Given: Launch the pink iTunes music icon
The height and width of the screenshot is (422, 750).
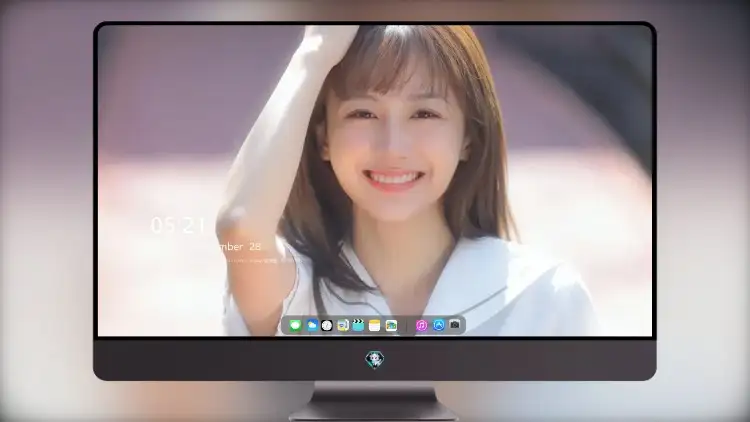Looking at the screenshot, I should (421, 325).
